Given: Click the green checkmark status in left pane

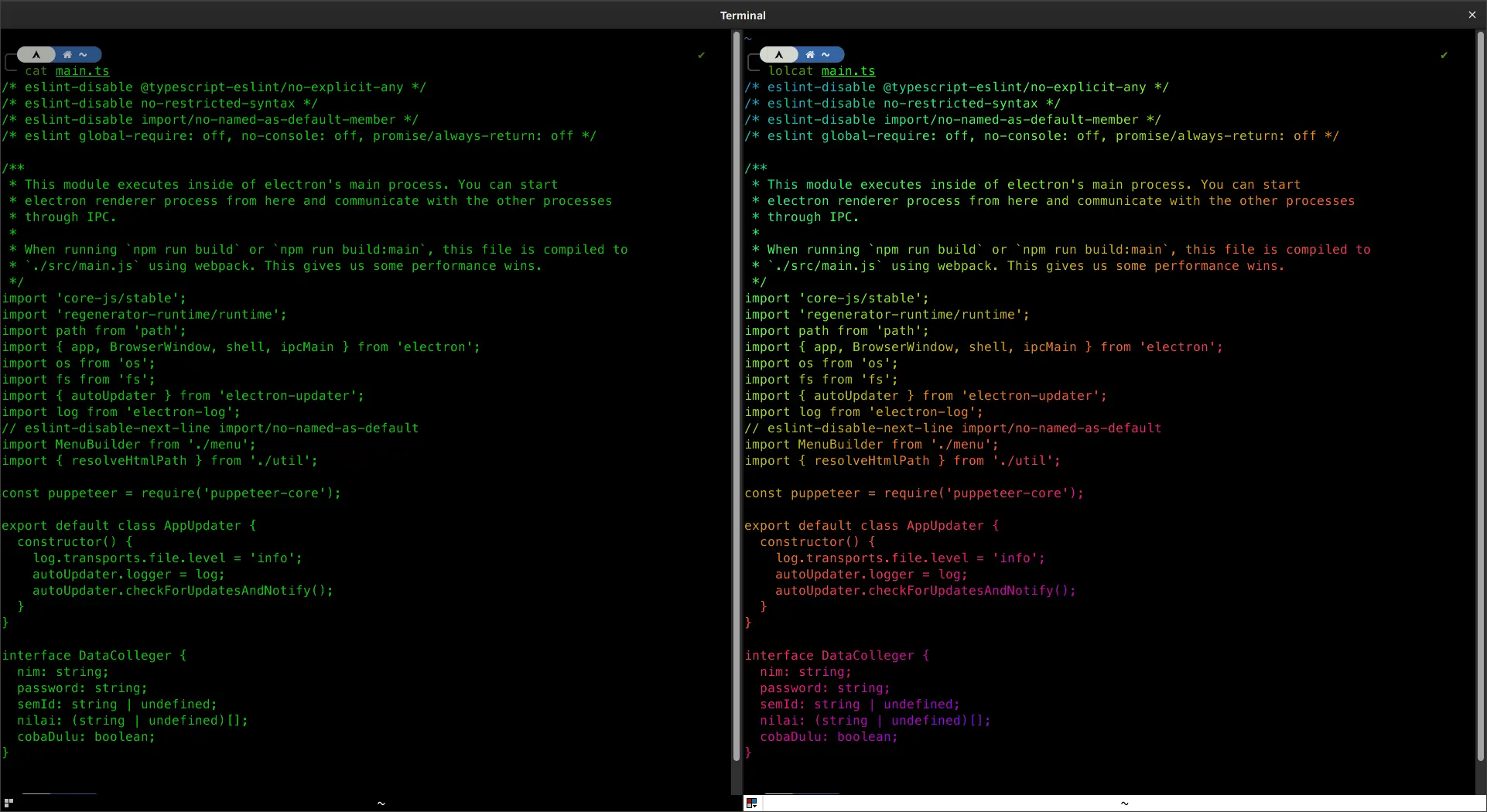Looking at the screenshot, I should (x=702, y=55).
